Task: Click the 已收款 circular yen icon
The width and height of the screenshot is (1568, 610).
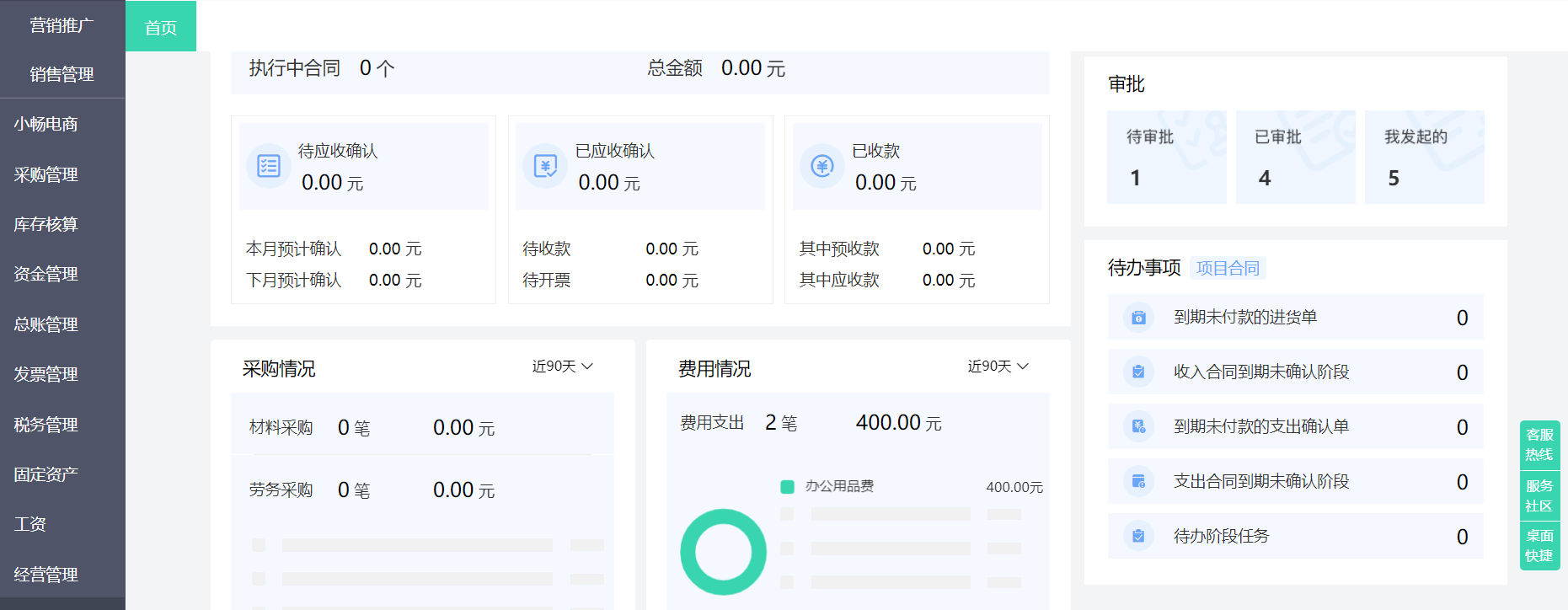Action: pyautogui.click(x=822, y=166)
